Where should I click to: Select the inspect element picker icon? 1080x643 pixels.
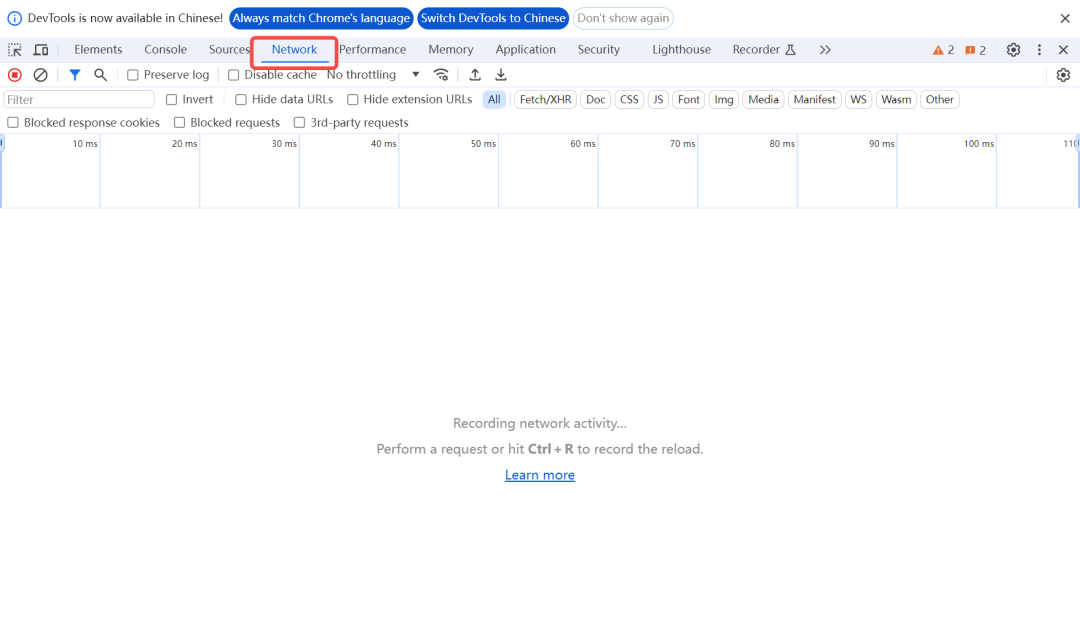click(x=15, y=50)
